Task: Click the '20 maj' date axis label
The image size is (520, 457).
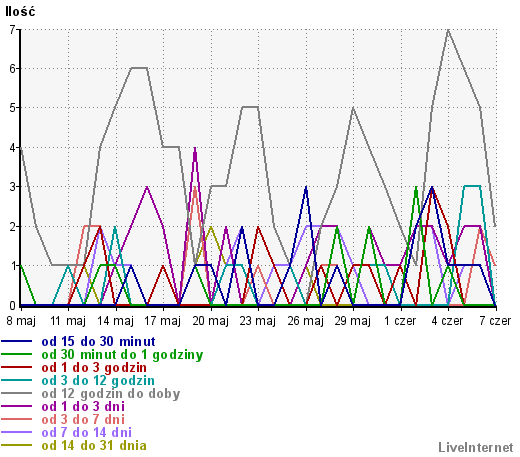Action: point(210,321)
